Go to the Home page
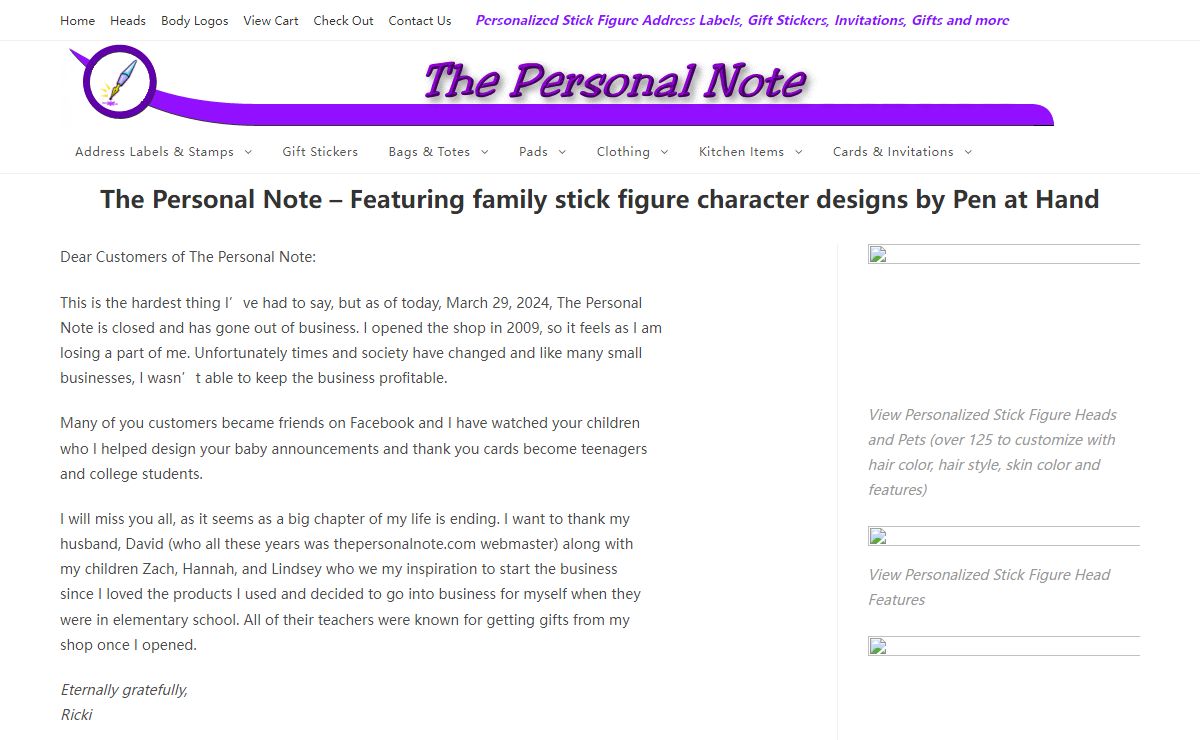 78,21
